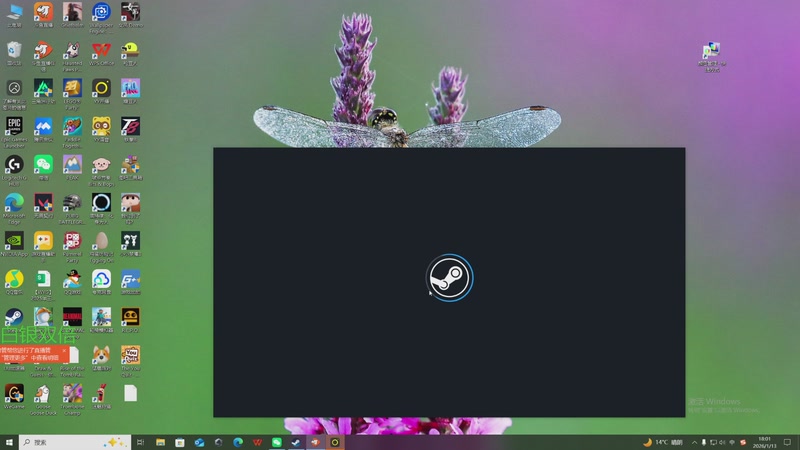Open the Pummel Party desktop shortcut

pos(72,246)
